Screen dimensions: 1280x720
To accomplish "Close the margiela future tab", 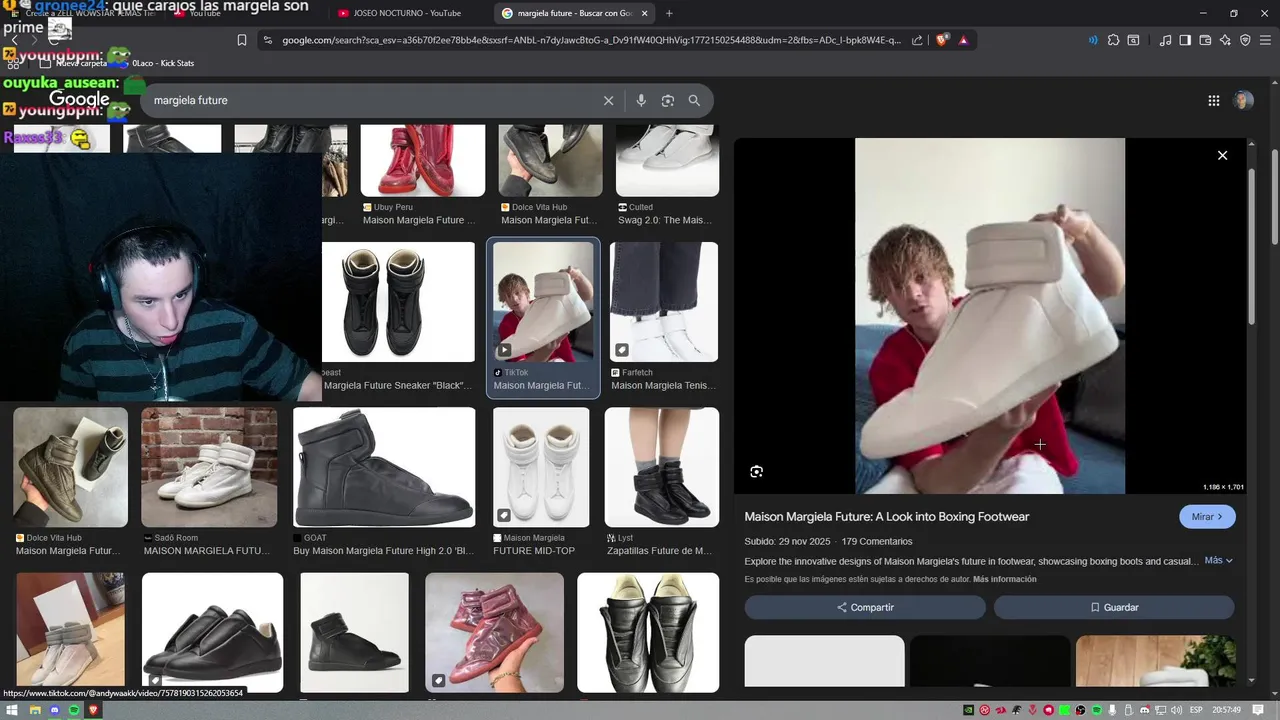I will click(645, 13).
